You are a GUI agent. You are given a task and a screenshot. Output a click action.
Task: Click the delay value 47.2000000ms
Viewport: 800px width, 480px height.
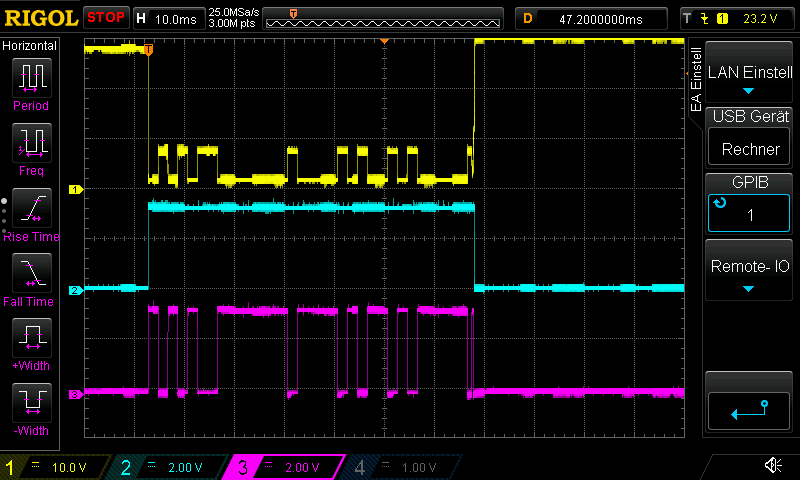[601, 19]
